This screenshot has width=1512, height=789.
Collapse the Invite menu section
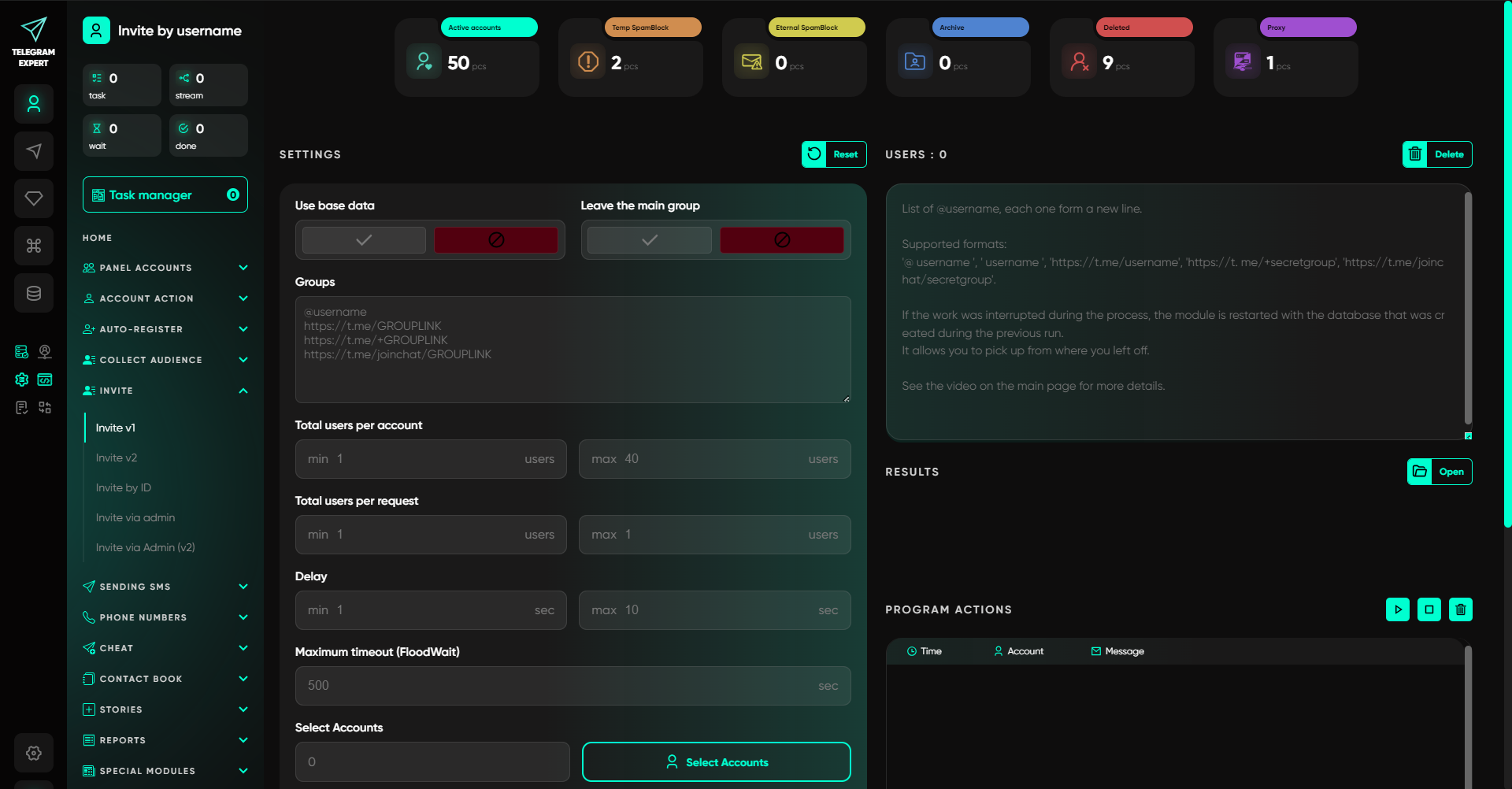tap(165, 391)
